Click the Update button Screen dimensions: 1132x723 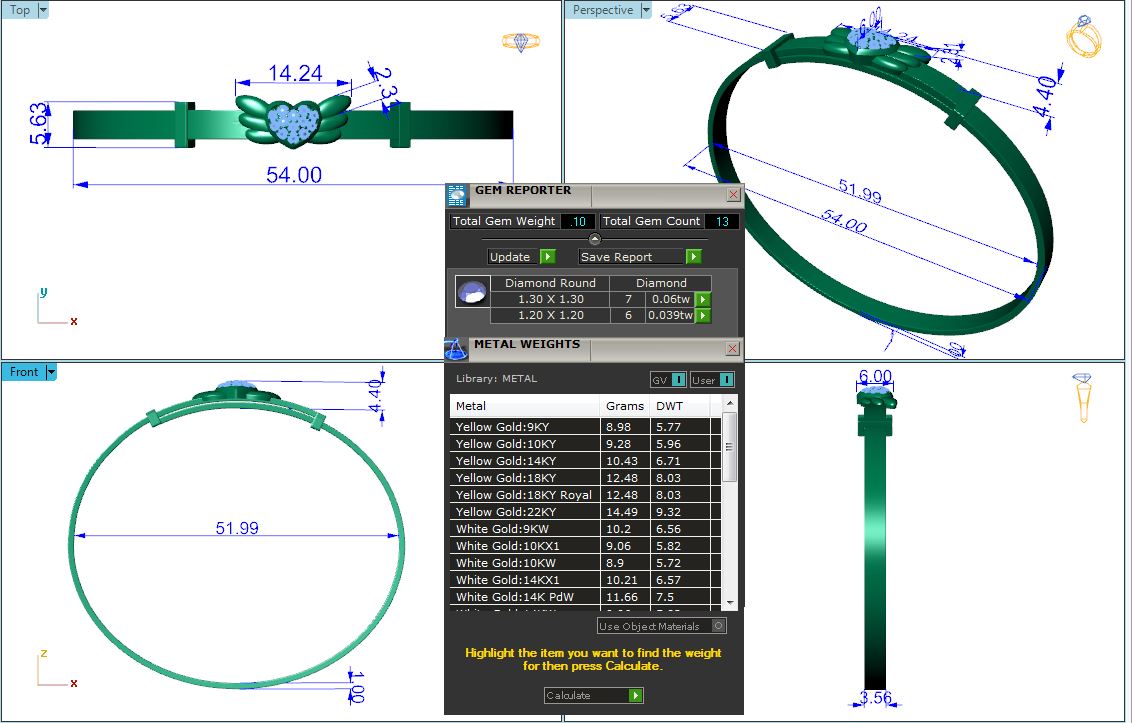pyautogui.click(x=510, y=257)
